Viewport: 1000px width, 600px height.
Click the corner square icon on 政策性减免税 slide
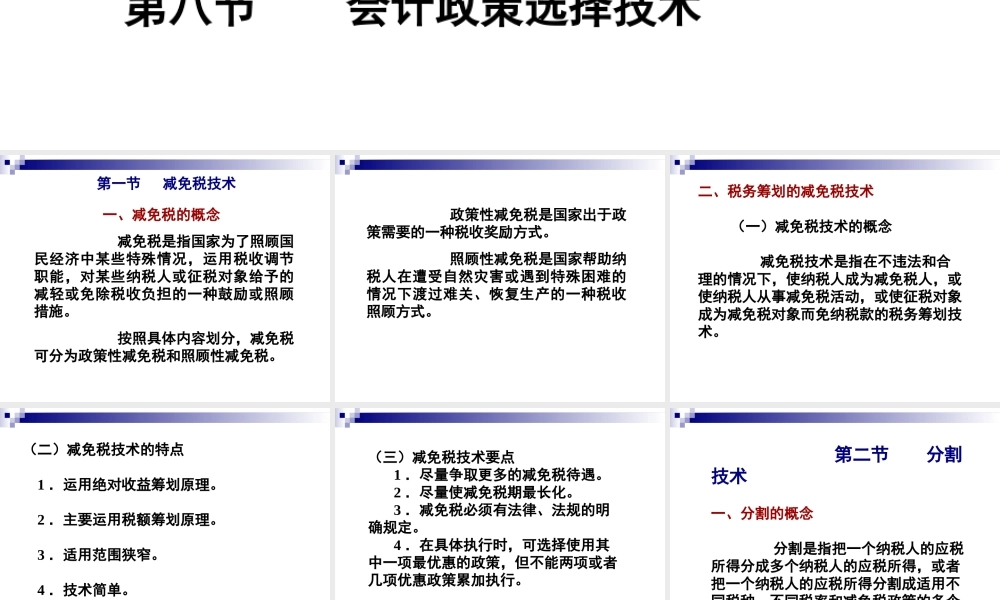pyautogui.click(x=343, y=163)
